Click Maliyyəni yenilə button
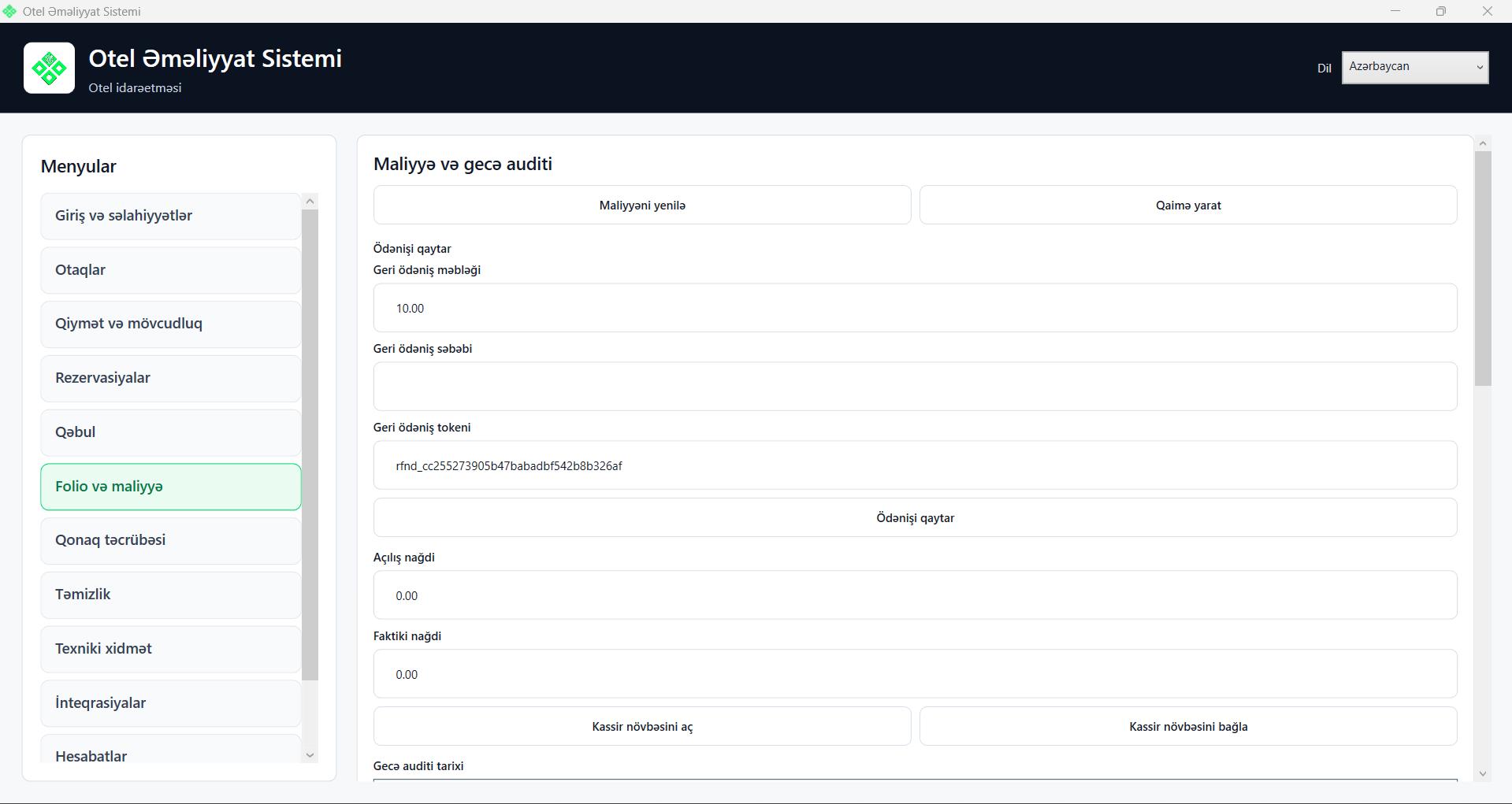Image resolution: width=1512 pixels, height=804 pixels. (x=642, y=205)
